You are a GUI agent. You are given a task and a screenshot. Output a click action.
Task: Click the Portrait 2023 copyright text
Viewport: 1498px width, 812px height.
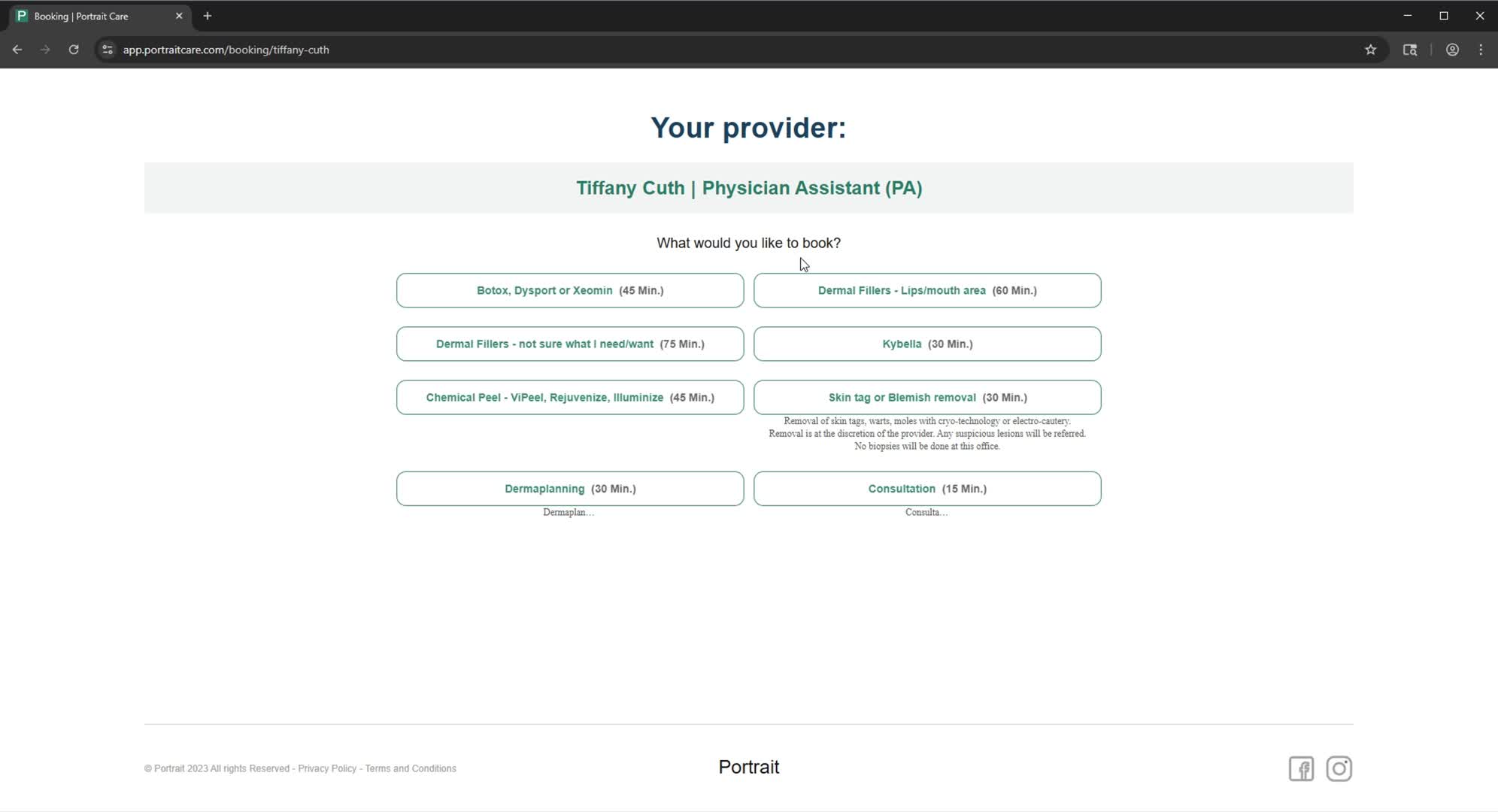pyautogui.click(x=217, y=768)
